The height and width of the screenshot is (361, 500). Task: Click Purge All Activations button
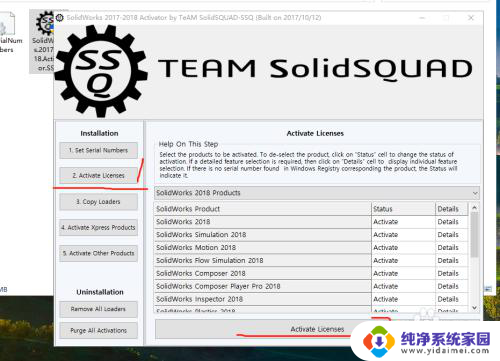(98, 330)
